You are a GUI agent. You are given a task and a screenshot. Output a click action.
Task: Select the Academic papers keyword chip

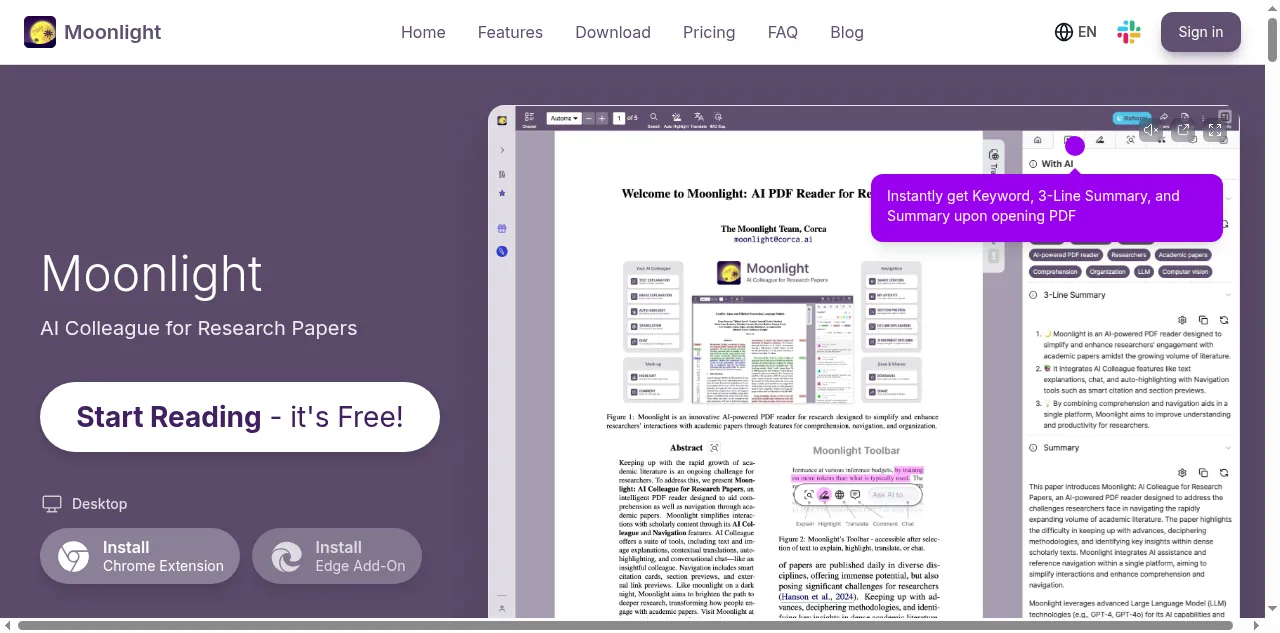tap(1183, 255)
